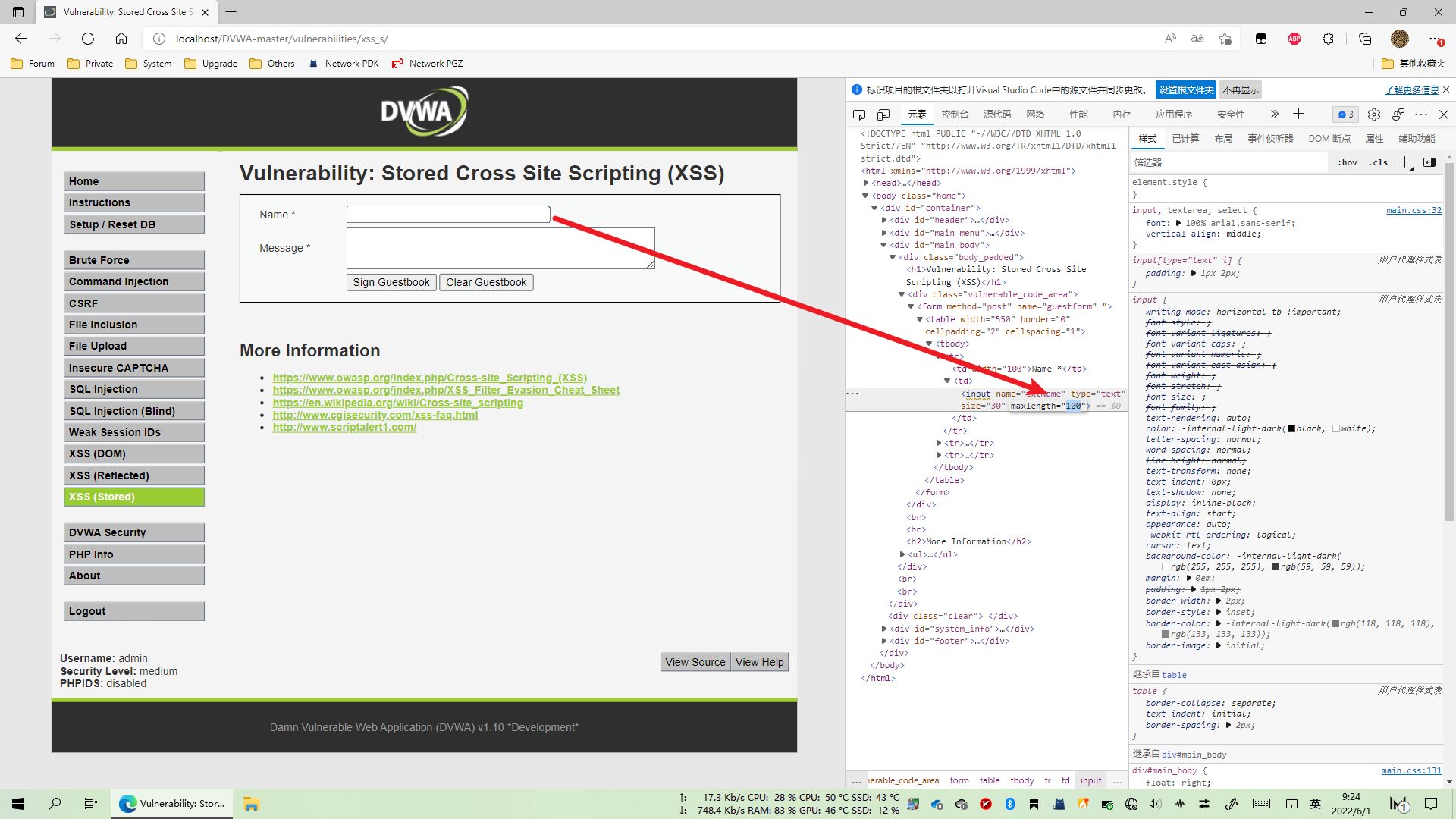The width and height of the screenshot is (1456, 819).
Task: Switch to the Network (网络) tab
Action: tap(1035, 115)
